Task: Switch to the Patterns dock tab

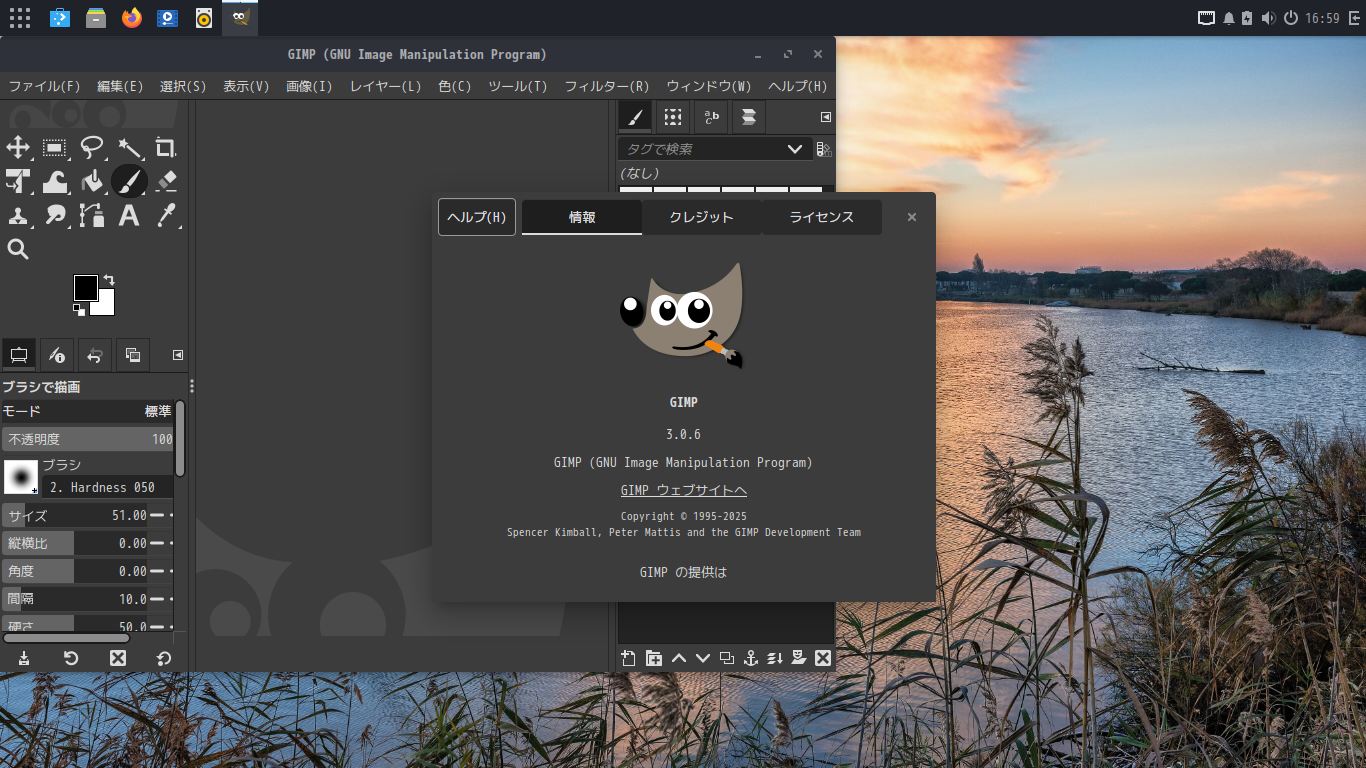Action: (673, 117)
